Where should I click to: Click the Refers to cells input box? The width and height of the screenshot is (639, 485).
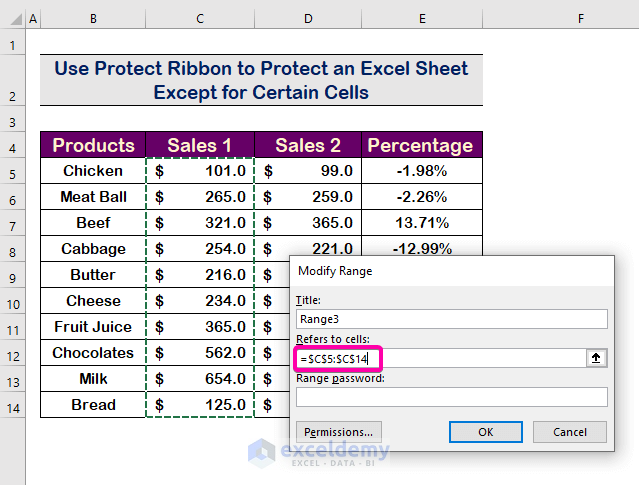tap(440, 359)
